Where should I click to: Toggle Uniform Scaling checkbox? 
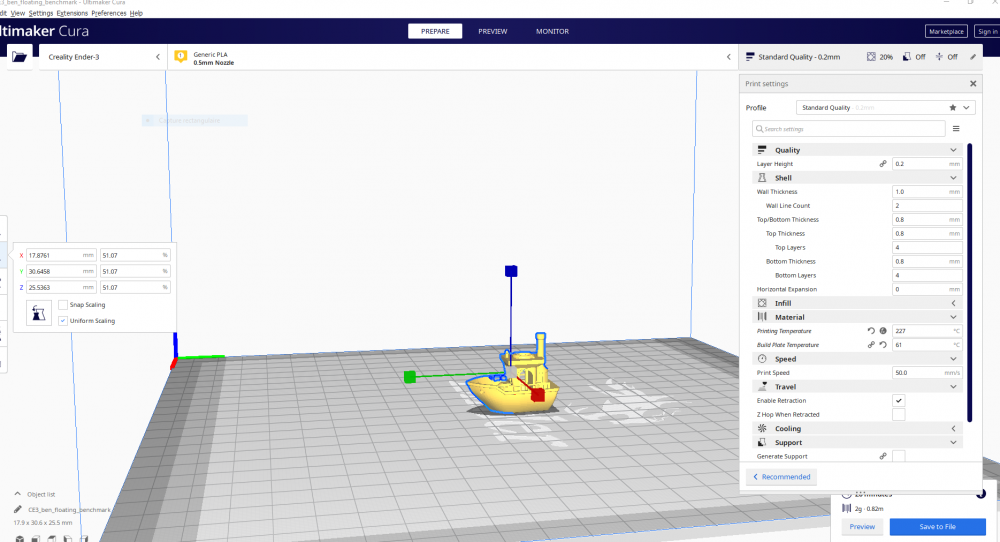tap(62, 321)
